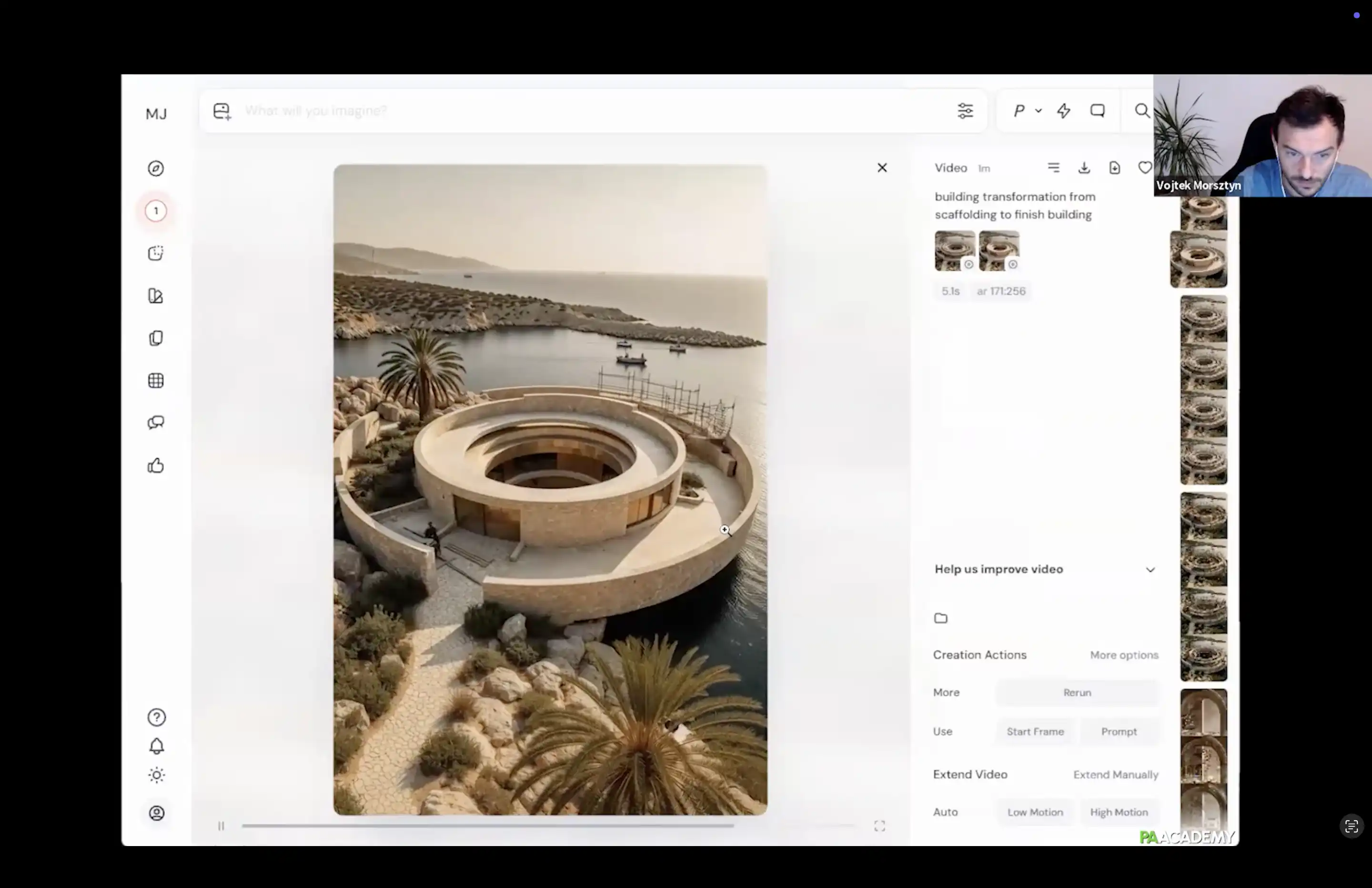Toggle fast mode lightning icon
Image resolution: width=1372 pixels, height=888 pixels.
1064,111
